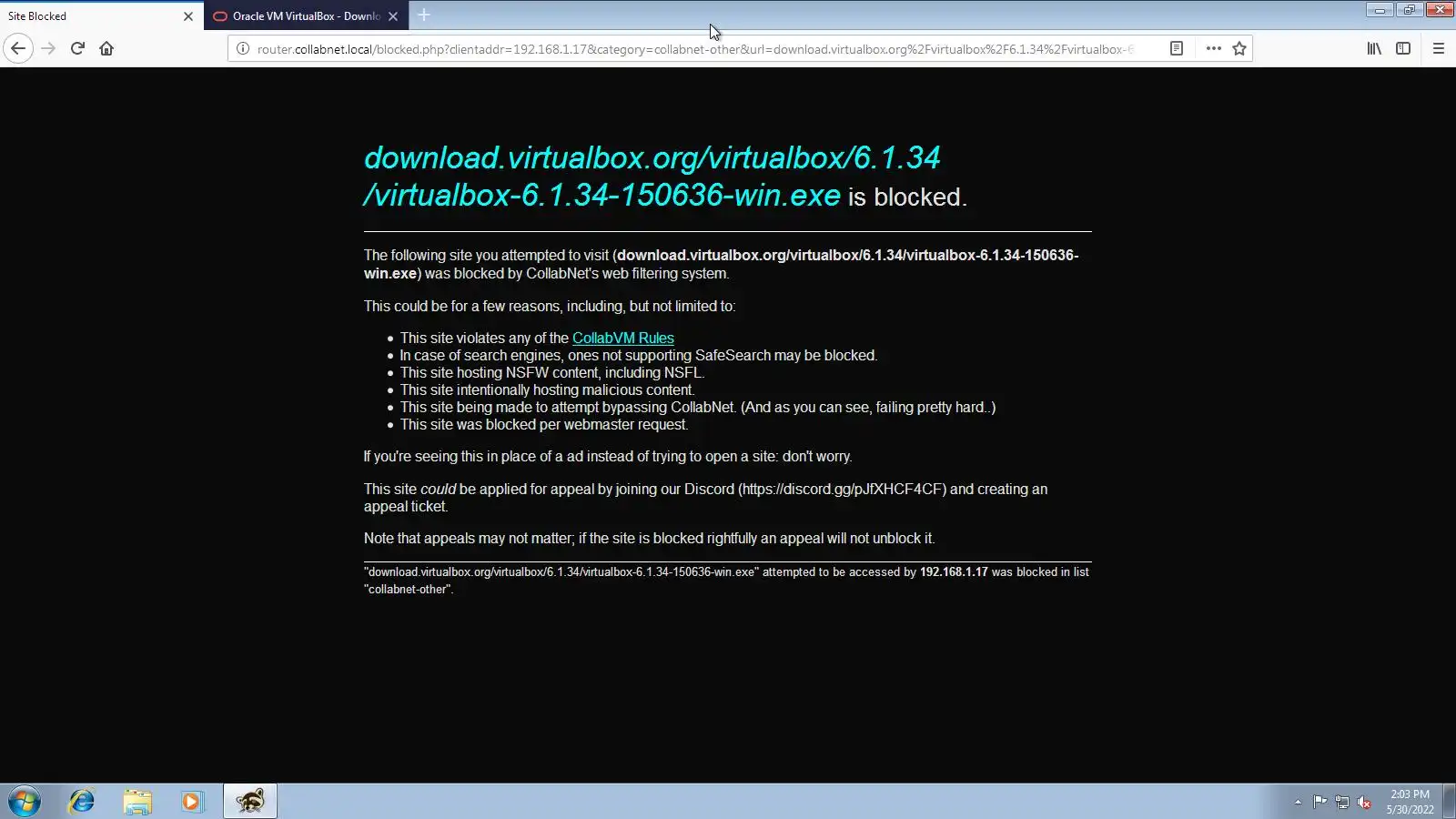1456x819 pixels.
Task: Close the Oracle VM VirtualBox tab
Action: pyautogui.click(x=393, y=16)
